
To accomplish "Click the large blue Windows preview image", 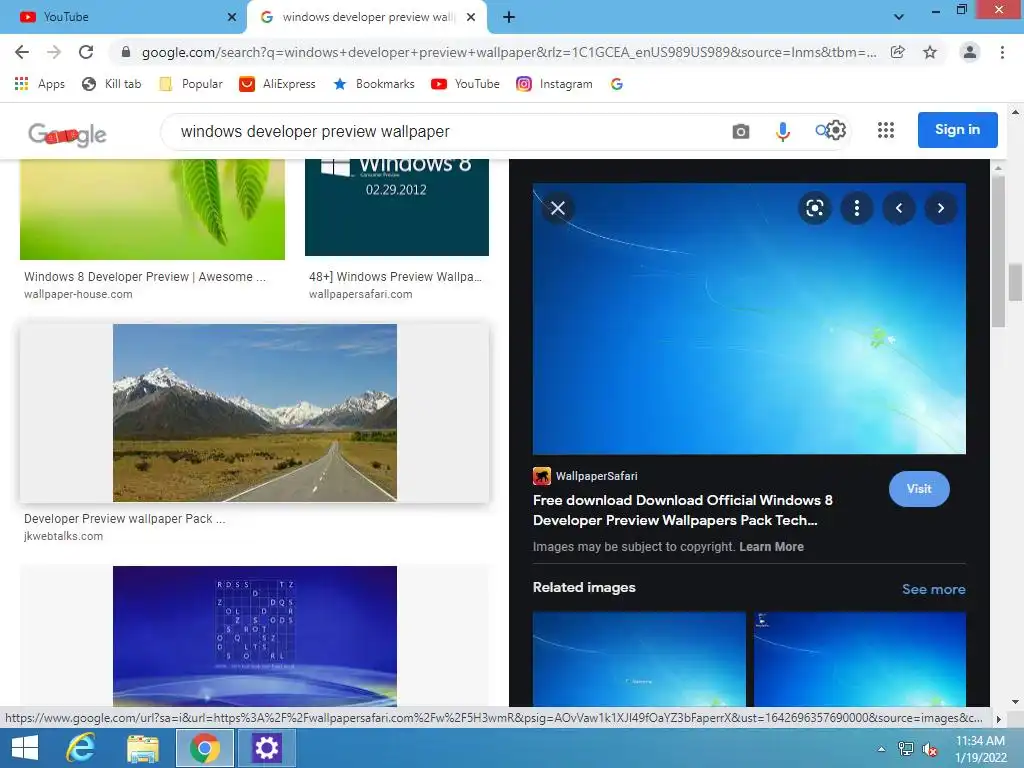I will [749, 319].
